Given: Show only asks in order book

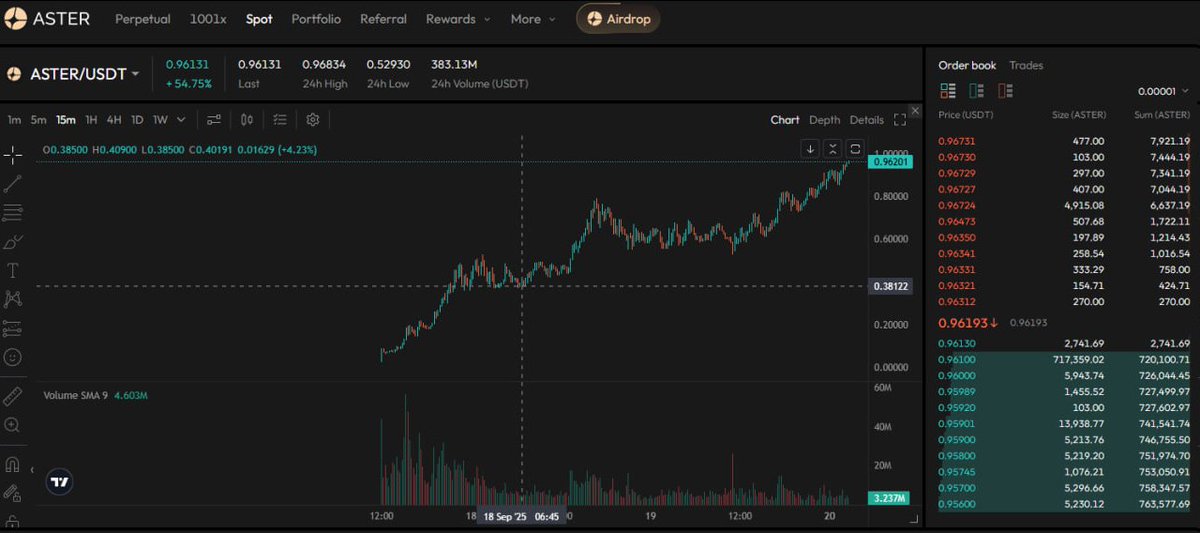Looking at the screenshot, I should (x=1005, y=91).
